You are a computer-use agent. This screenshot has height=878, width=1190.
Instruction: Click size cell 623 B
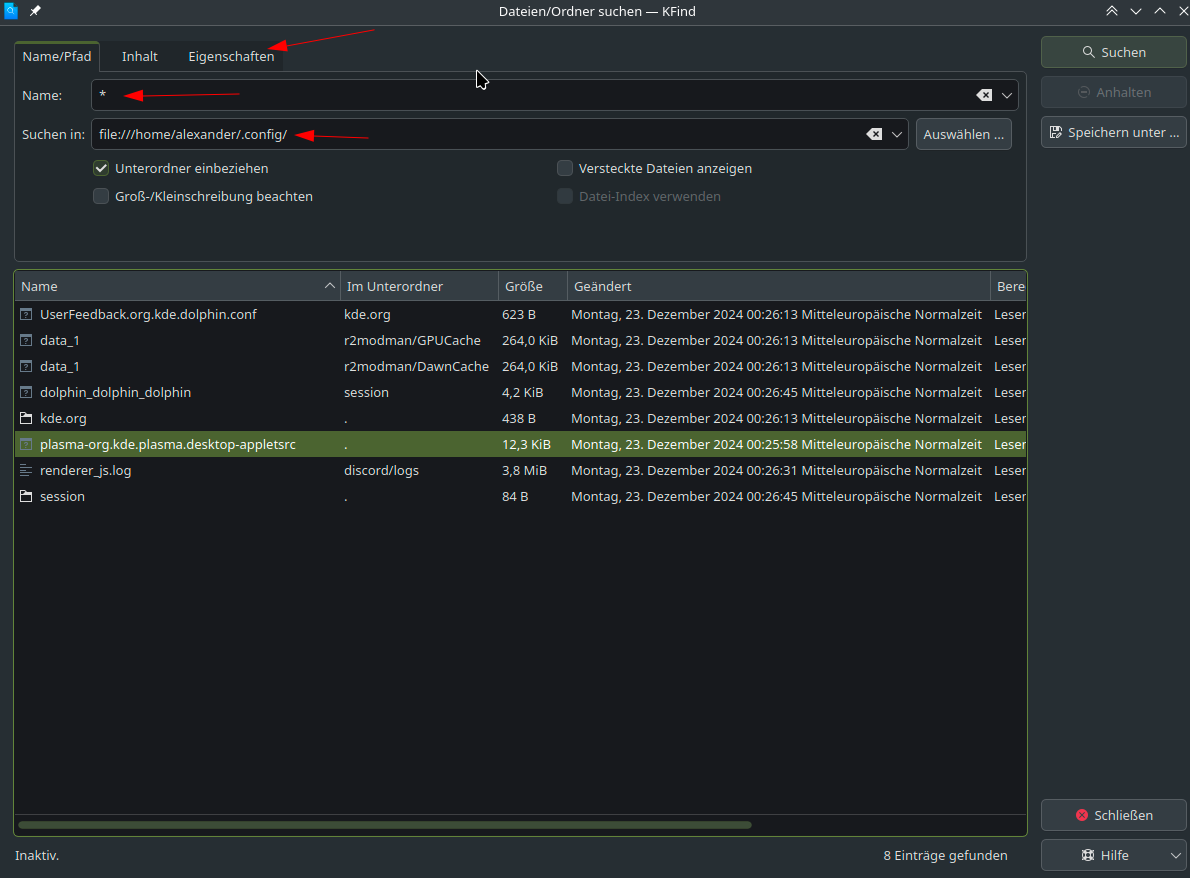click(518, 314)
